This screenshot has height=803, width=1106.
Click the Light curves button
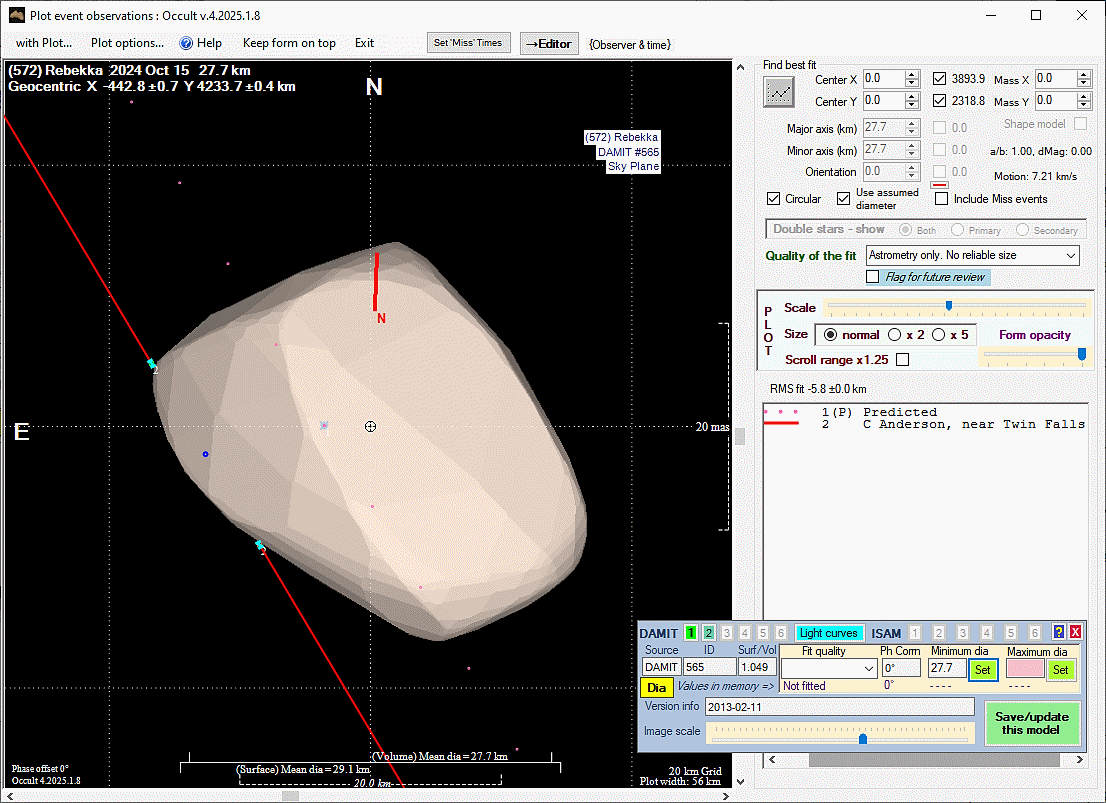(x=829, y=633)
